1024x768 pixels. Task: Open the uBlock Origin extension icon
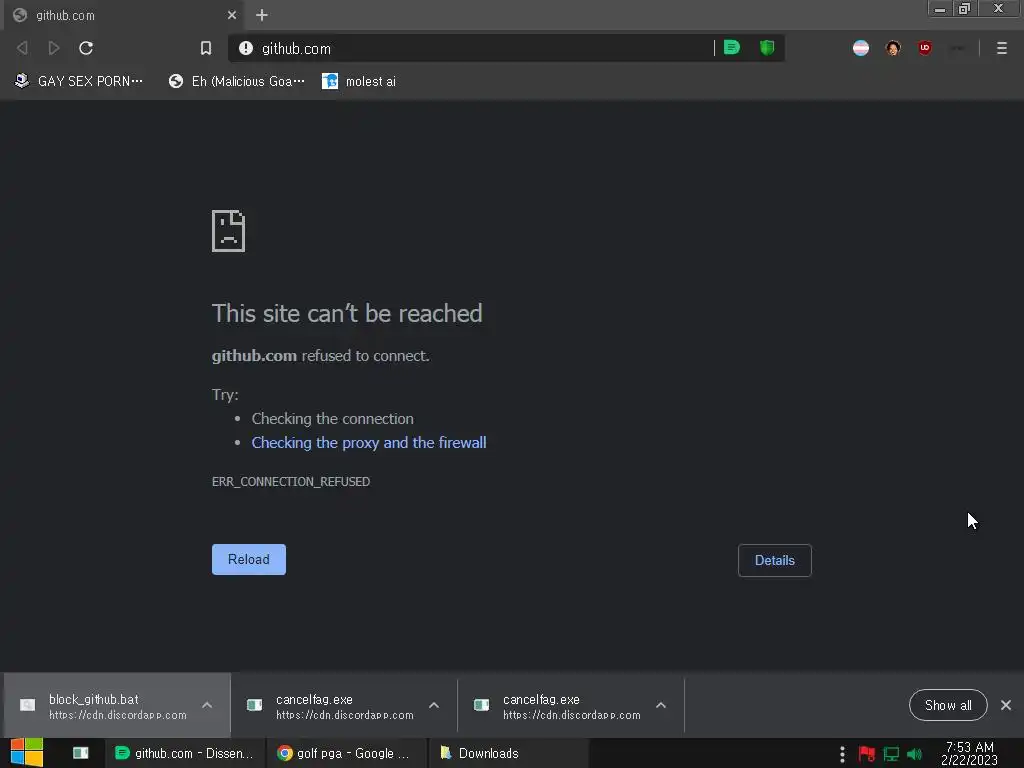[x=925, y=48]
